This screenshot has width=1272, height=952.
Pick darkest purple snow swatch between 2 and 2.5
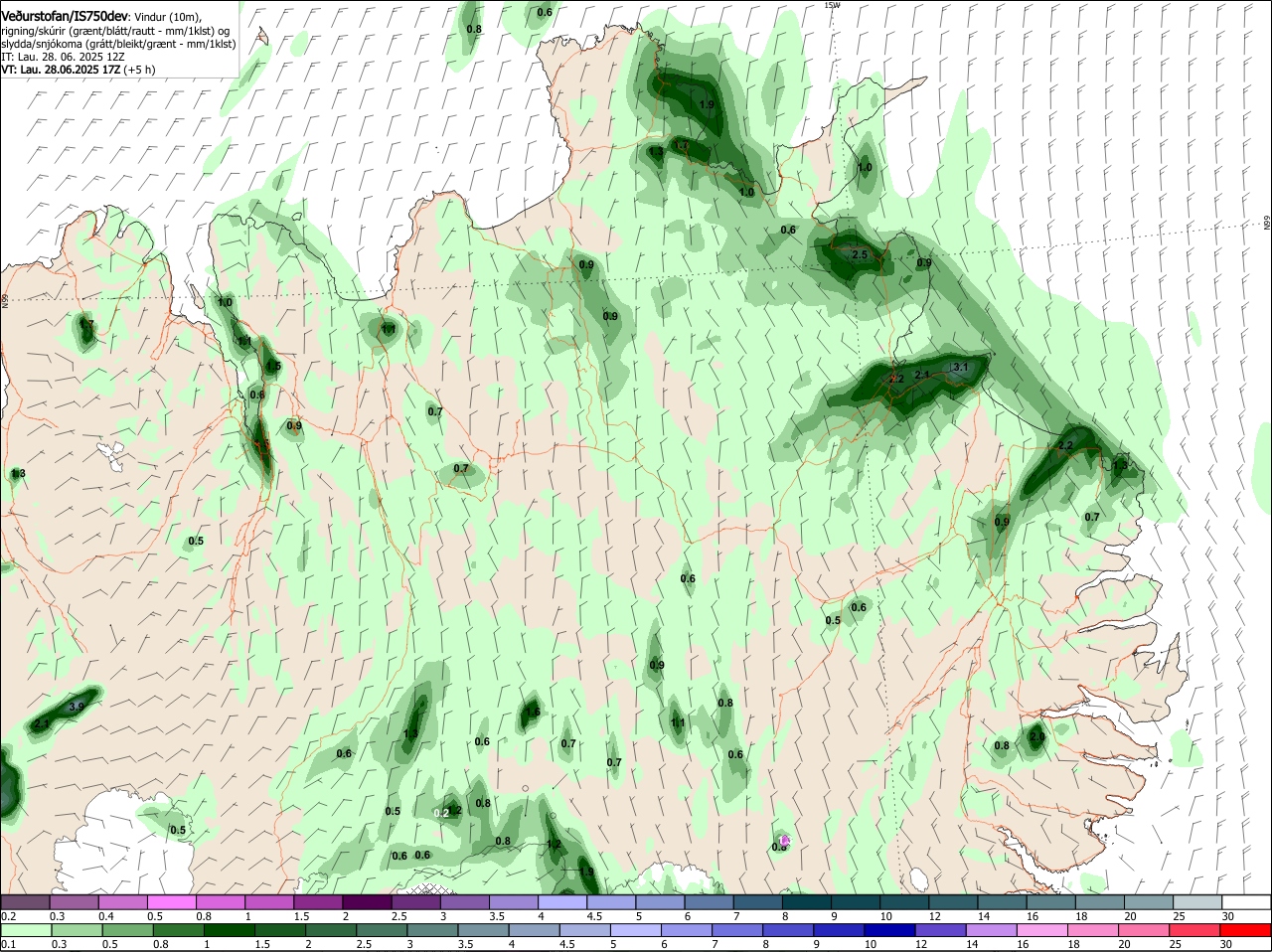tap(366, 902)
